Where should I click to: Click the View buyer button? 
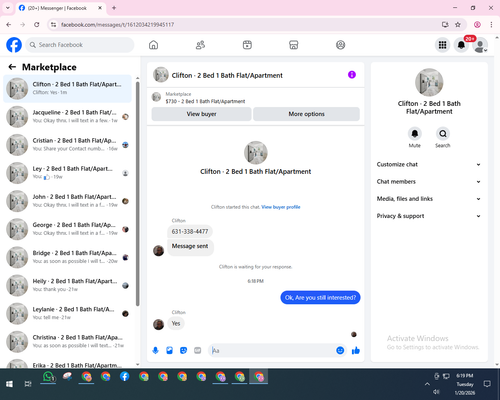(x=201, y=114)
